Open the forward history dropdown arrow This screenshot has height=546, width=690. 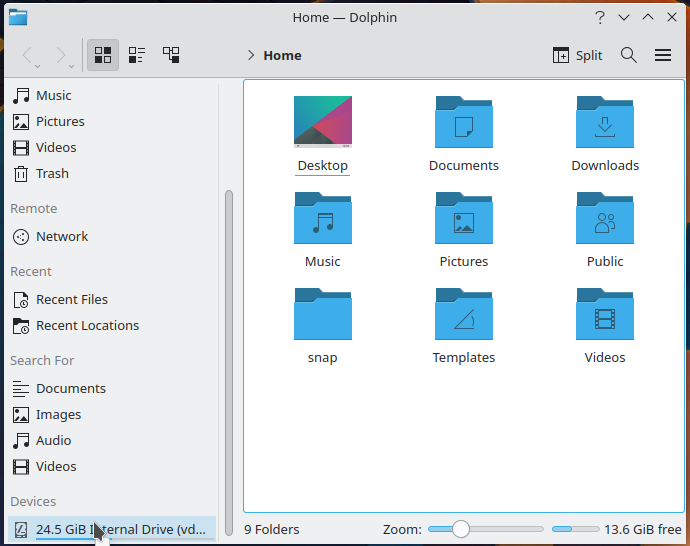coord(72,66)
